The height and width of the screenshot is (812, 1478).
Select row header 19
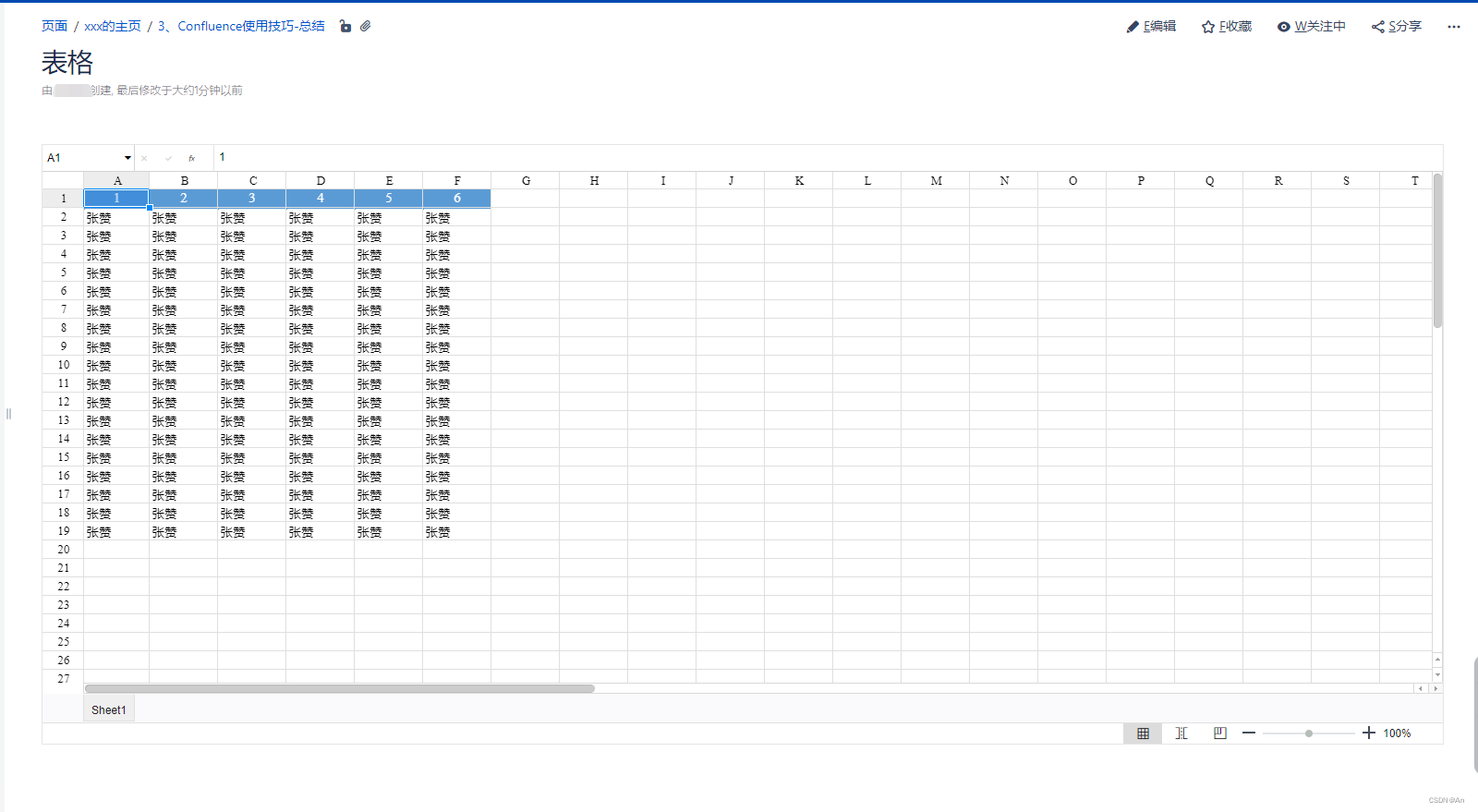pyautogui.click(x=63, y=531)
